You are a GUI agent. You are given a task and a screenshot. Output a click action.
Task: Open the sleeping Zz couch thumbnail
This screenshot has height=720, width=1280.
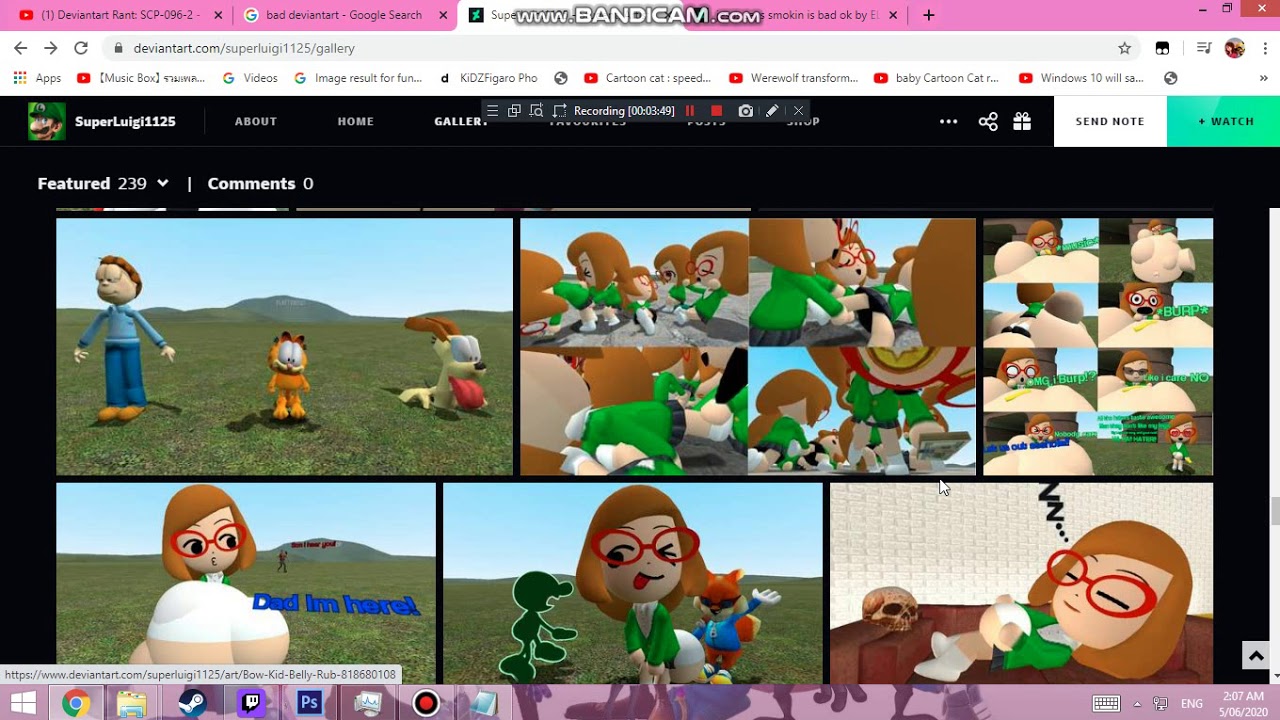pos(1021,583)
